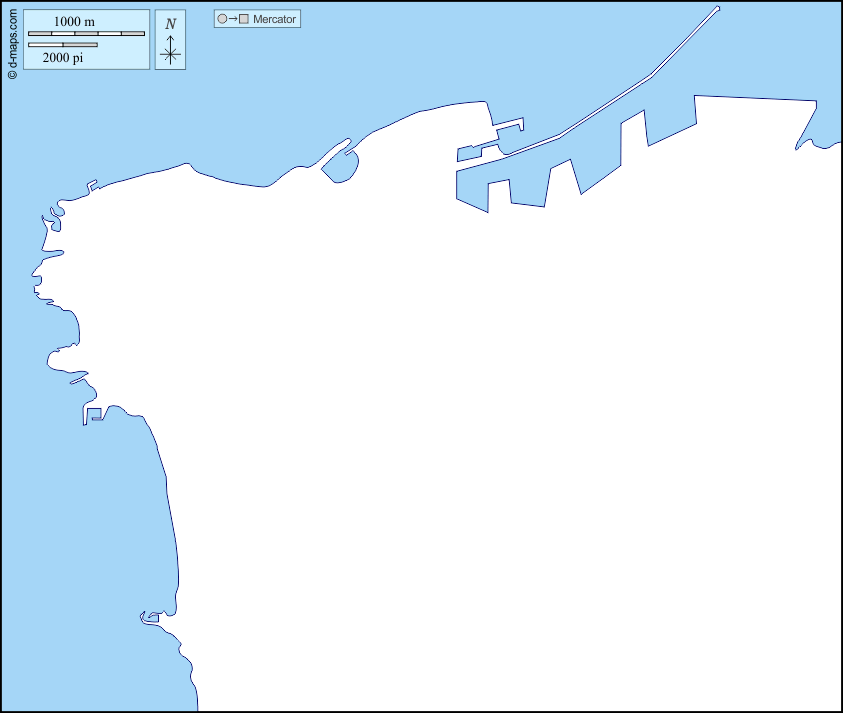Open the d-maps.com copyright link
Viewport: 843px width, 713px height.
pyautogui.click(x=12, y=42)
